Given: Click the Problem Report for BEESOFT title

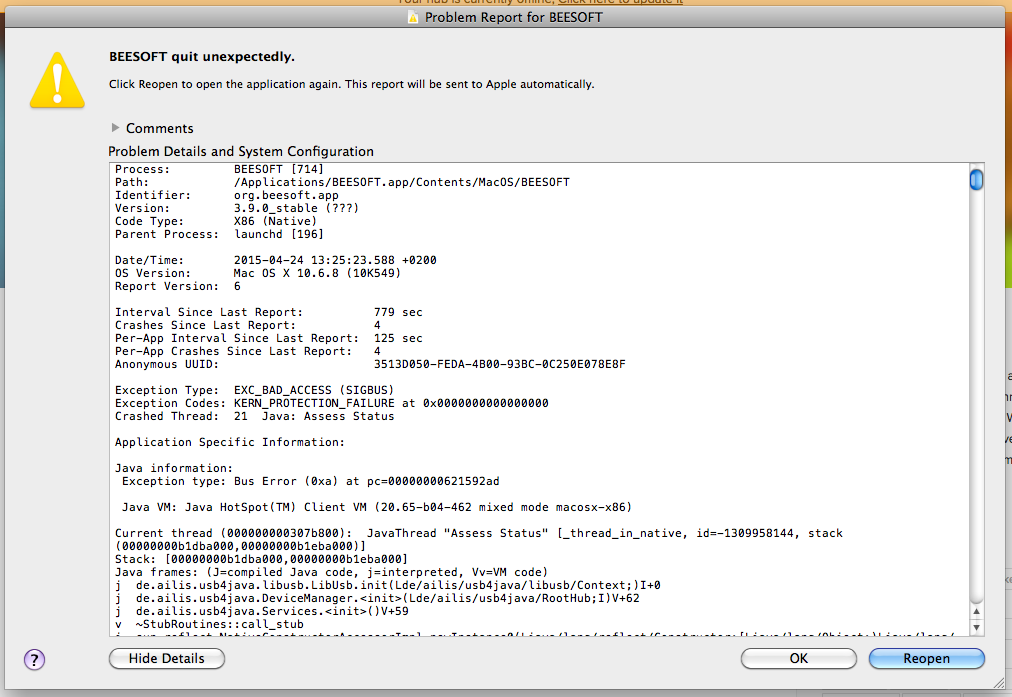Looking at the screenshot, I should click(x=513, y=17).
